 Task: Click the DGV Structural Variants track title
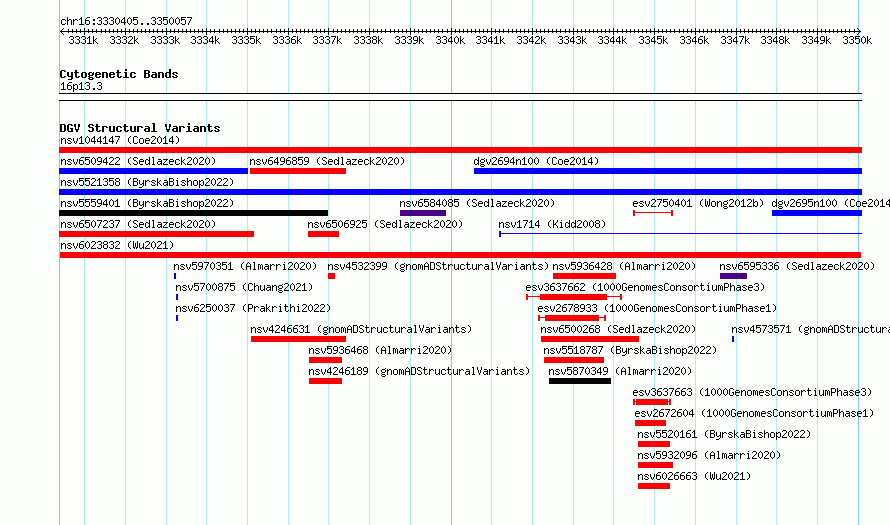click(140, 128)
